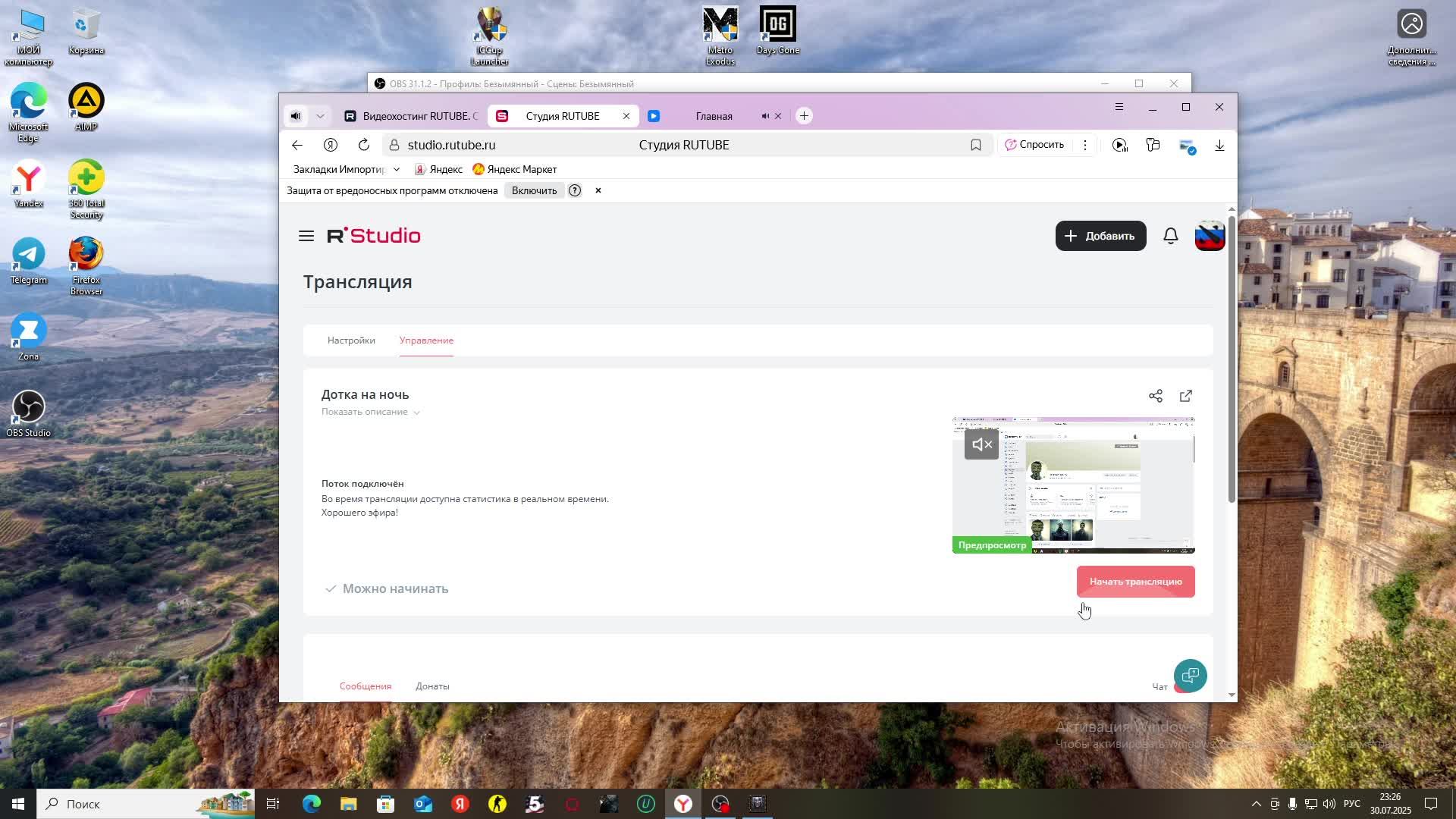The image size is (1456, 819).
Task: Unmute the stream preview sound
Action: (x=981, y=445)
